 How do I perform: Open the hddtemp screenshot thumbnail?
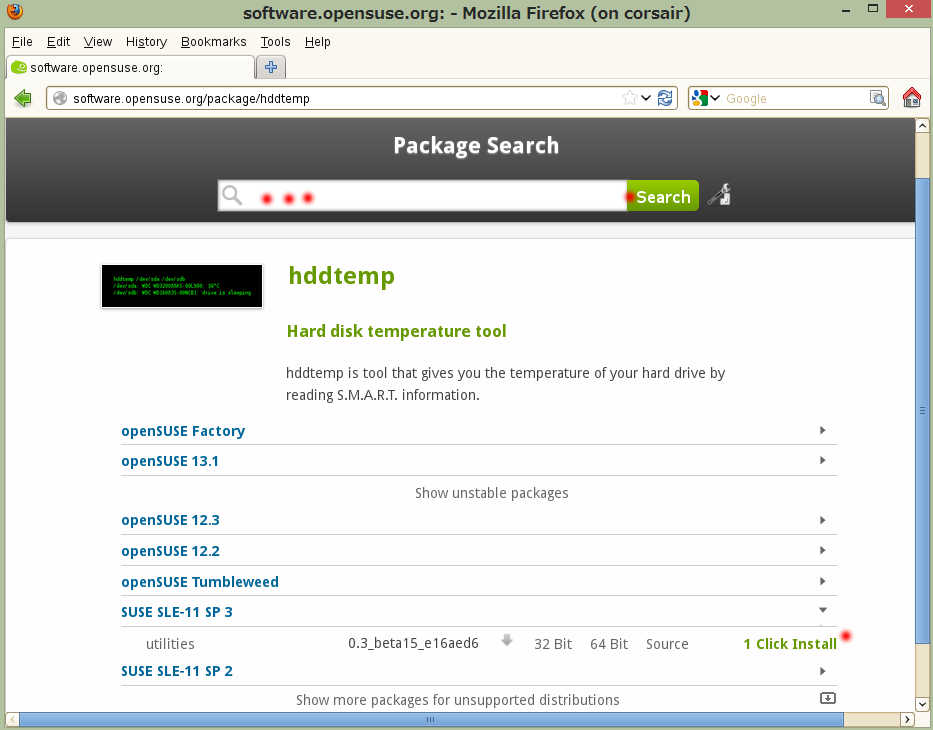[182, 286]
